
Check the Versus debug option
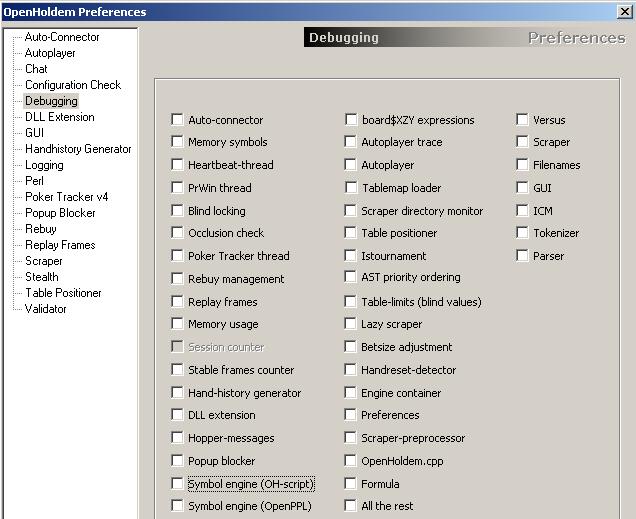coord(522,120)
